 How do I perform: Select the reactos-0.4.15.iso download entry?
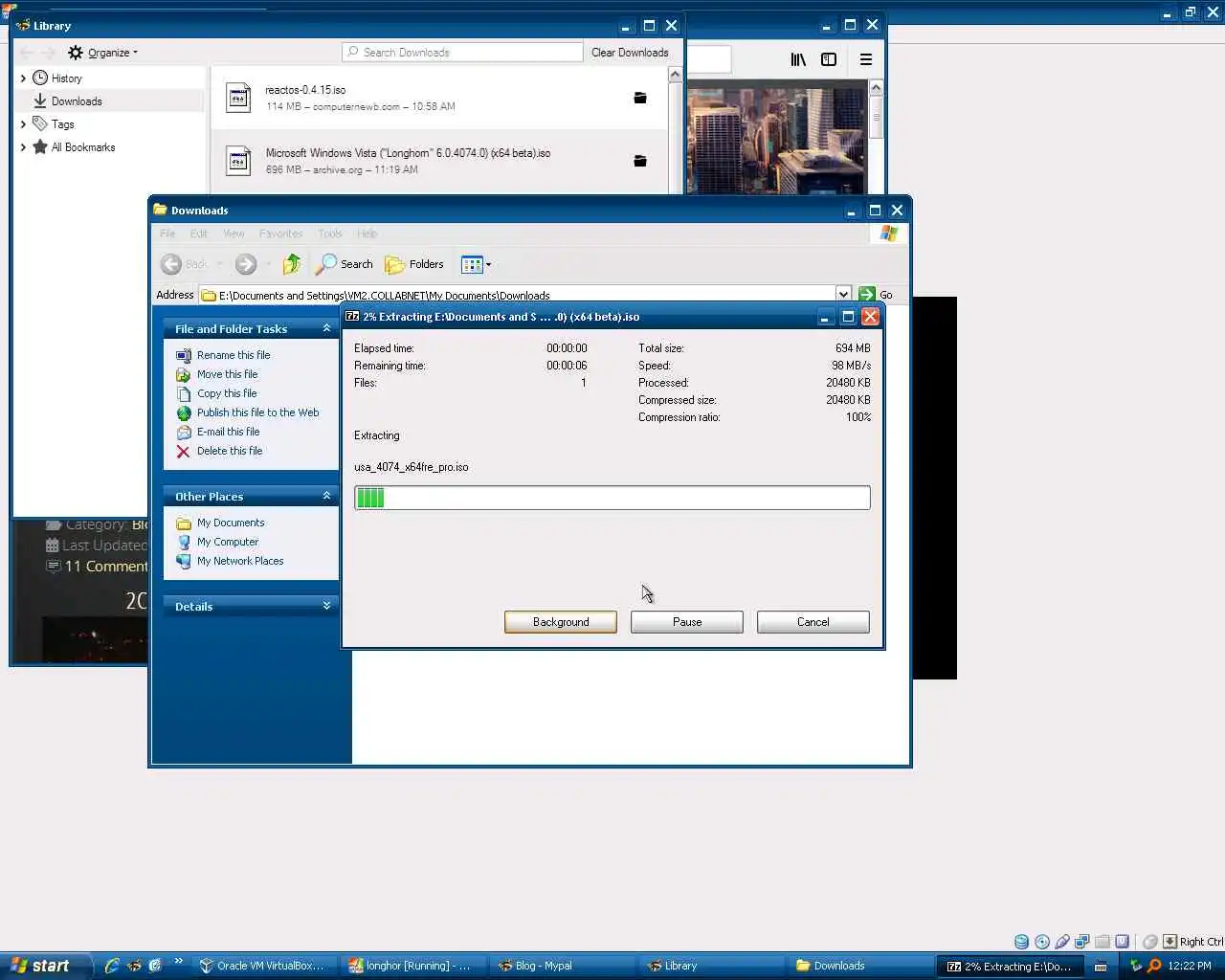pyautogui.click(x=438, y=98)
